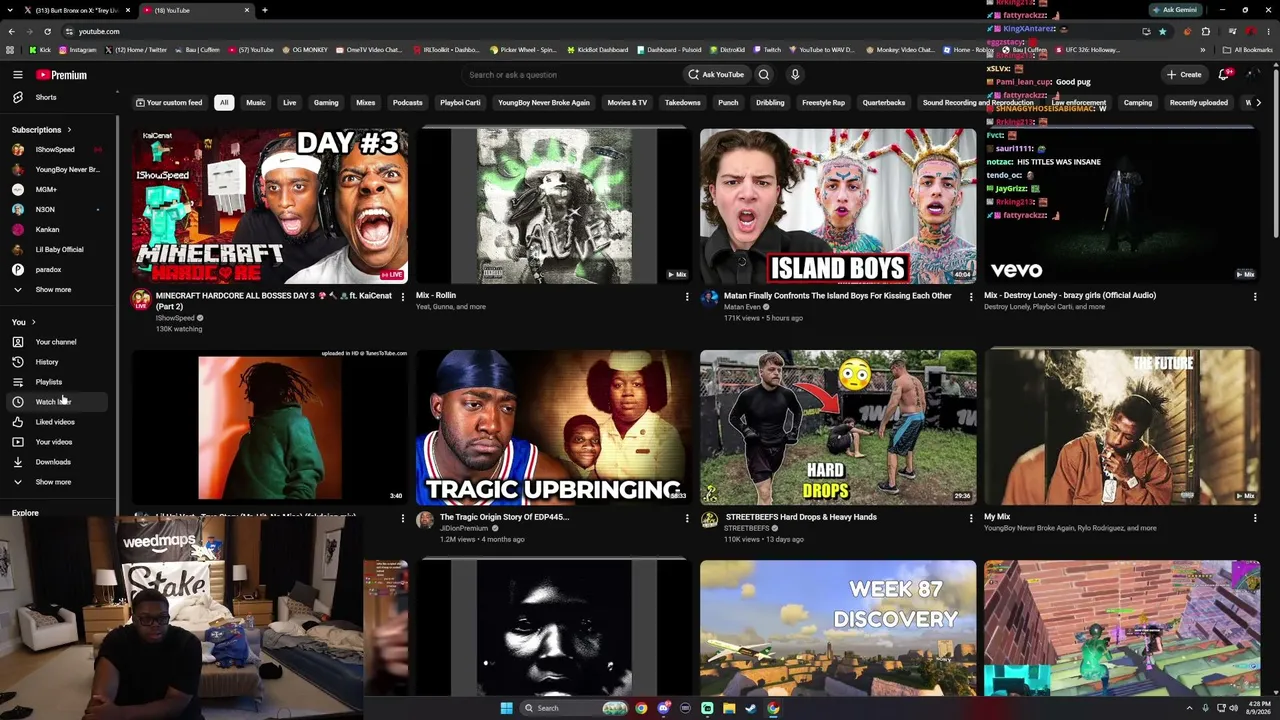Reload the page in the browser
The height and width of the screenshot is (720, 1280).
coord(47,31)
